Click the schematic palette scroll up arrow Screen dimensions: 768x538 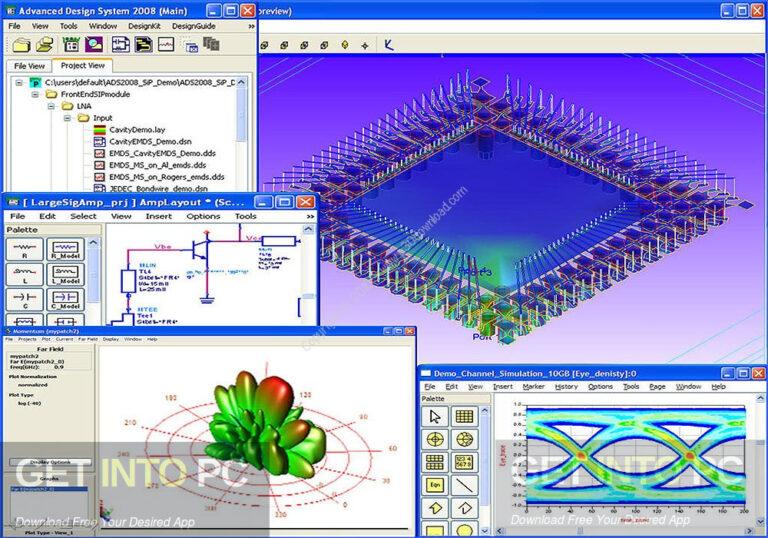94,243
